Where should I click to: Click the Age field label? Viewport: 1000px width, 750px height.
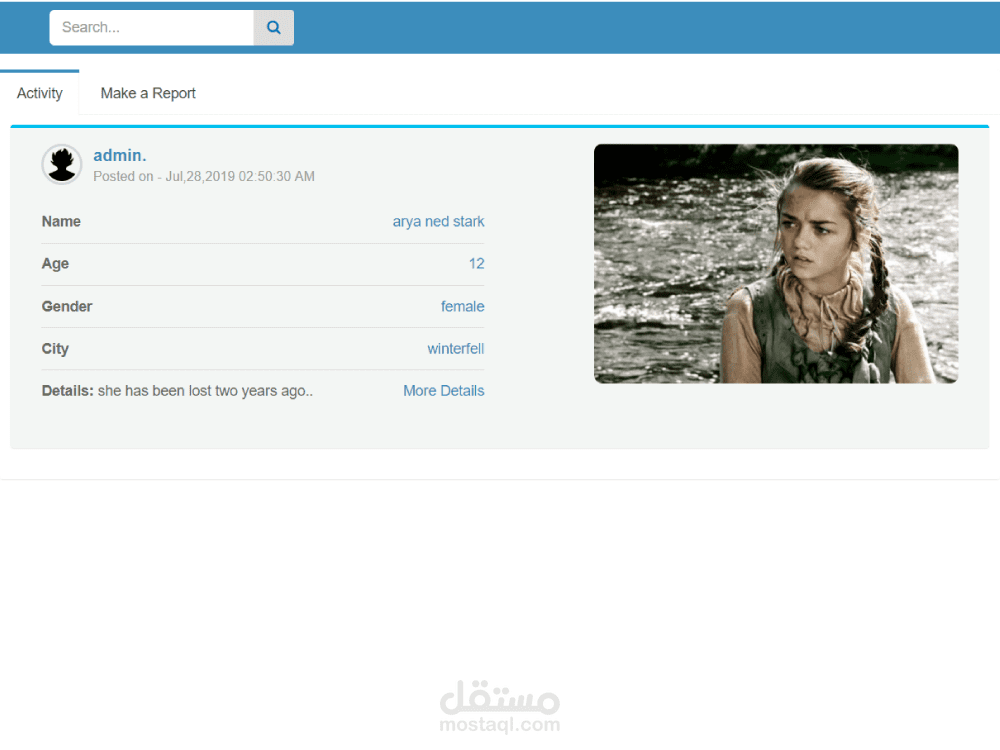click(55, 263)
